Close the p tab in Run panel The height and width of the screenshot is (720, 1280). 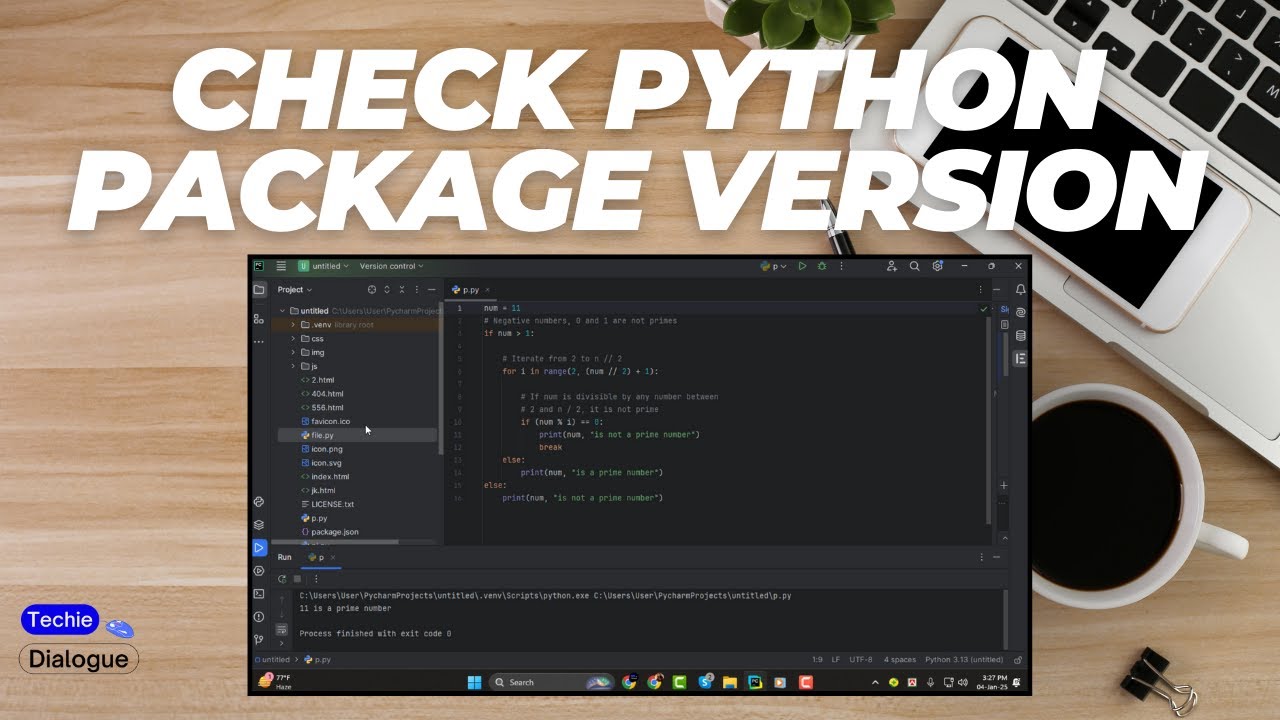pyautogui.click(x=333, y=557)
